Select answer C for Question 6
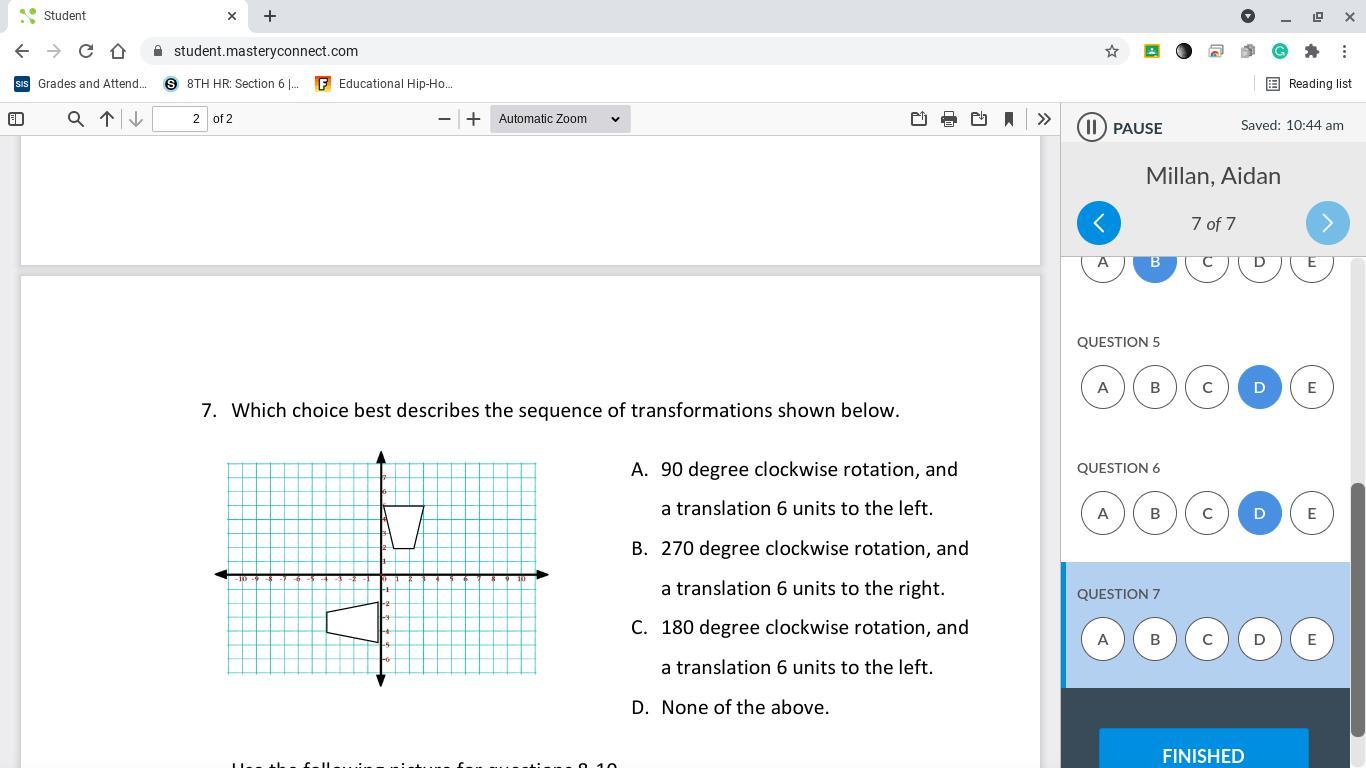This screenshot has height=768, width=1366. tap(1207, 513)
